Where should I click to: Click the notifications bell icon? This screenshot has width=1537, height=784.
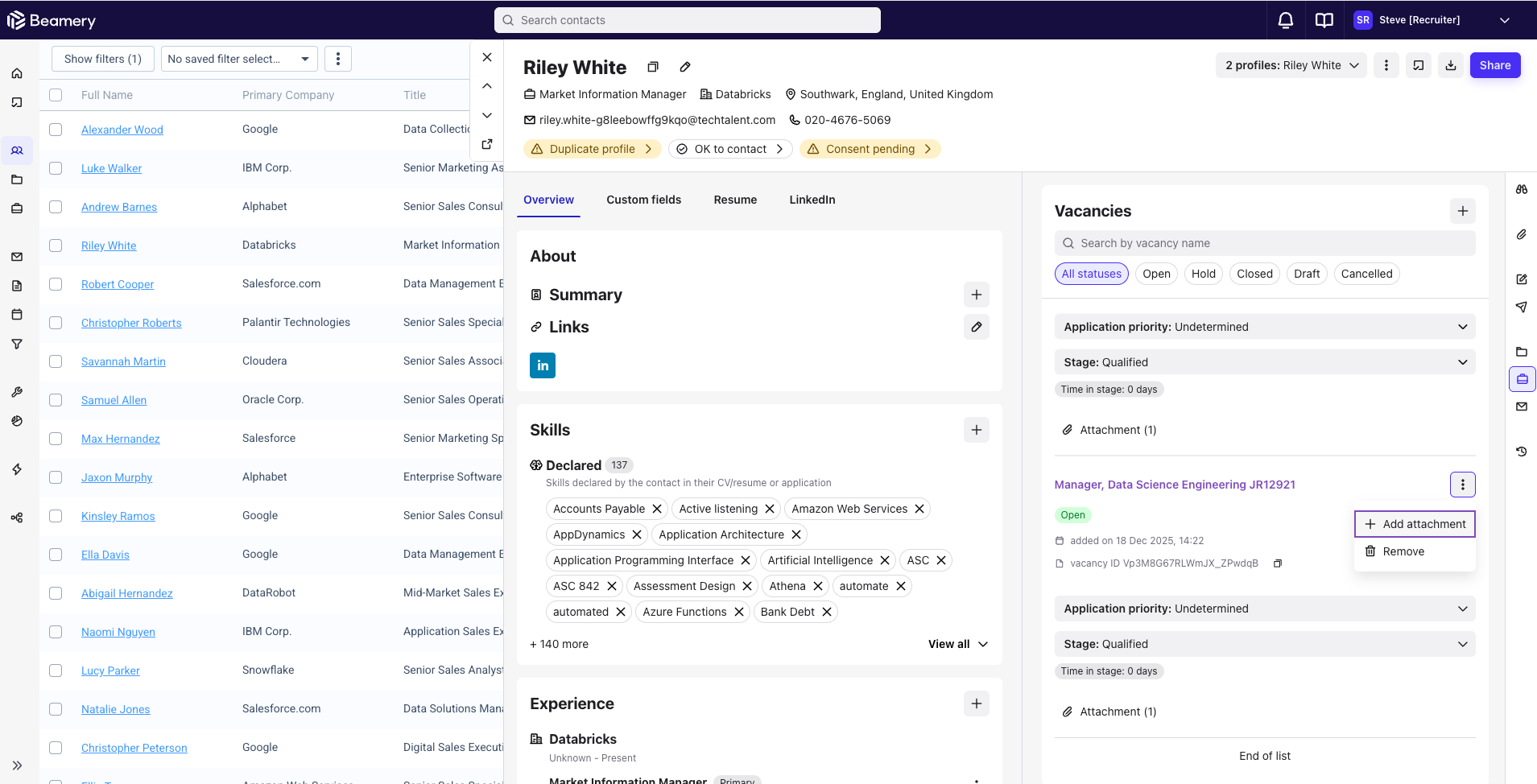(1285, 20)
